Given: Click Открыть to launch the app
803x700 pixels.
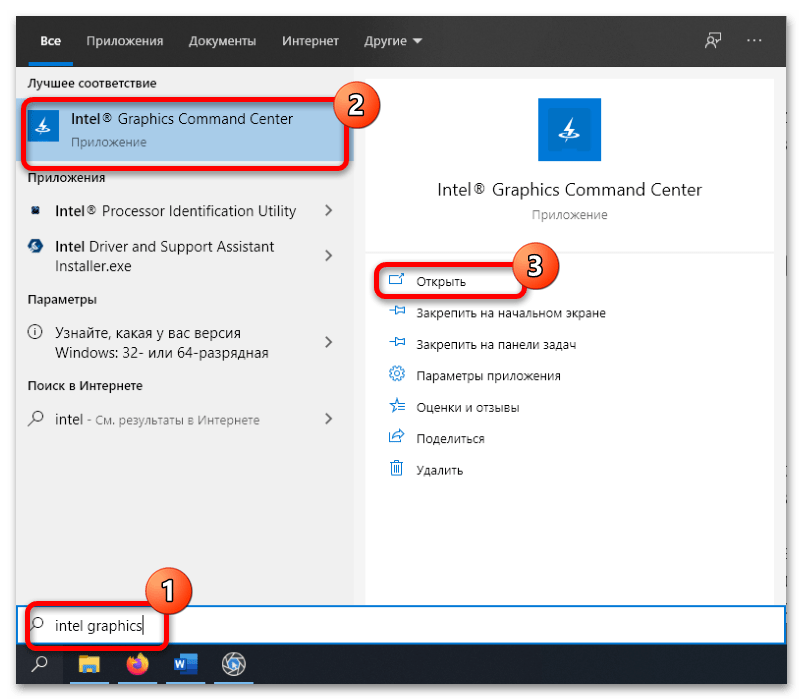Looking at the screenshot, I should click(x=440, y=282).
